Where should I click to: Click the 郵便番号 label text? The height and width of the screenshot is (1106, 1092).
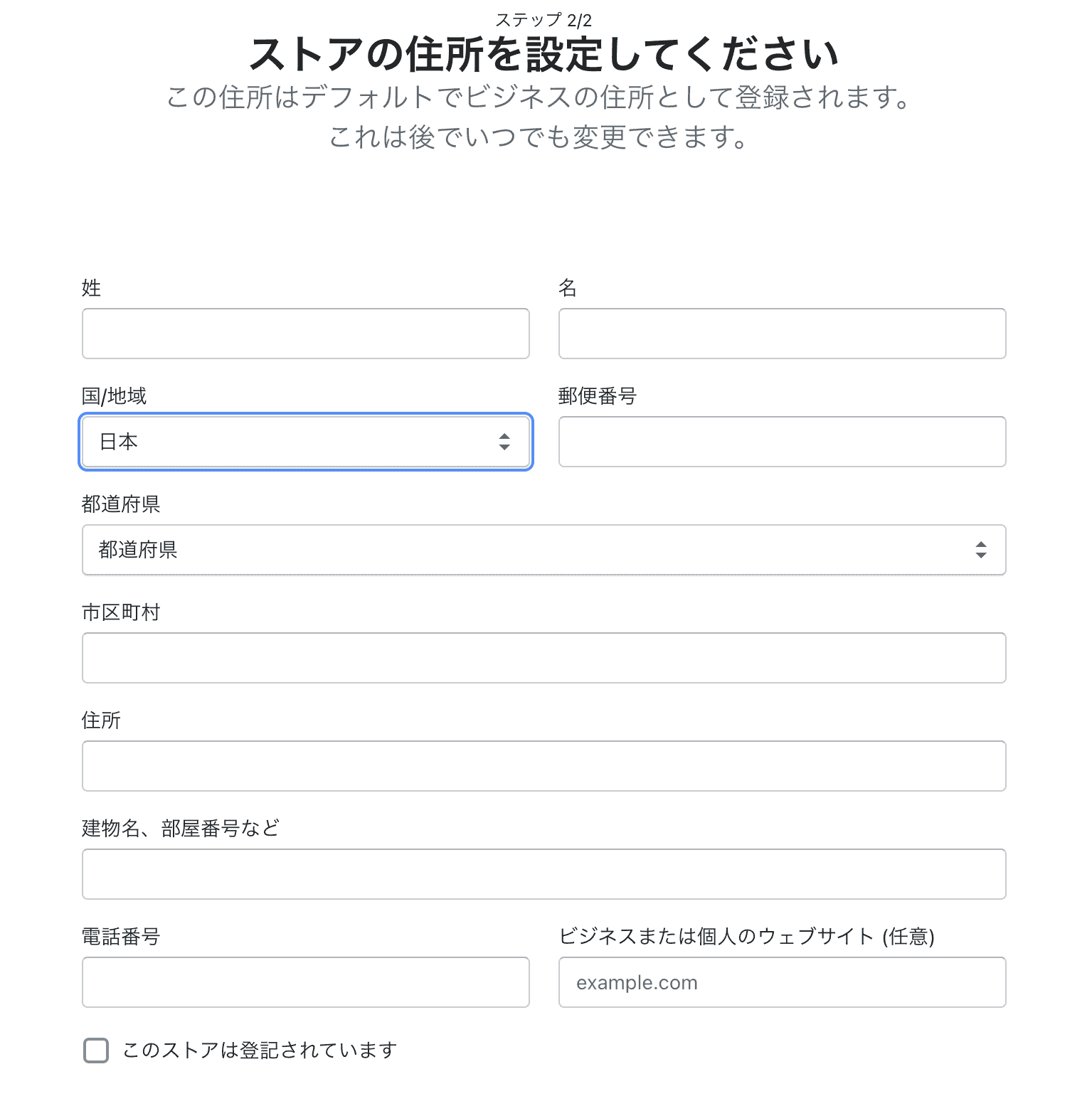[x=598, y=396]
